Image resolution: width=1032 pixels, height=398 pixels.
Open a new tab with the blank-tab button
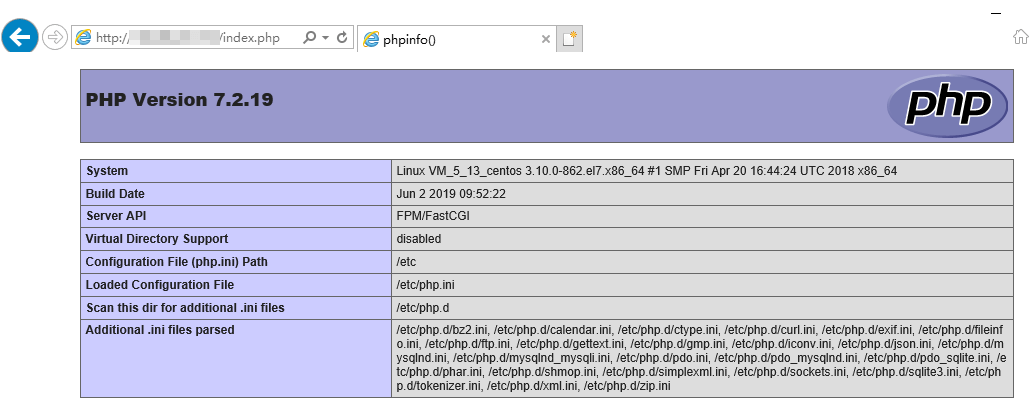click(569, 39)
